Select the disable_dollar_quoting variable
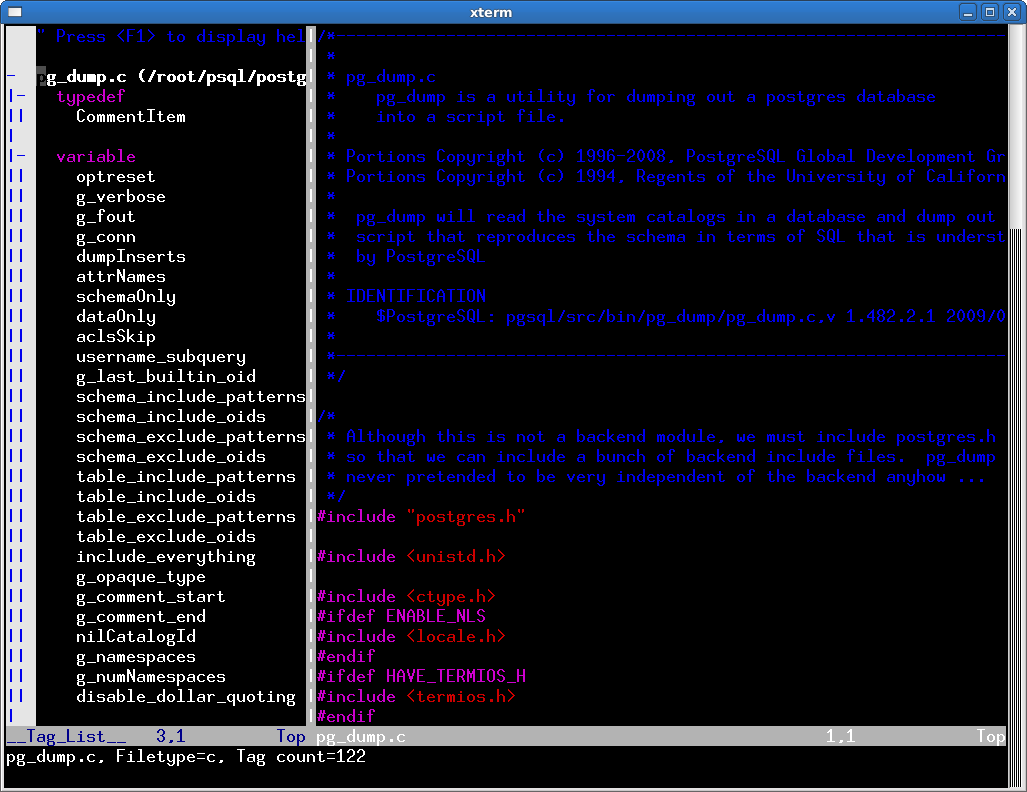 (186, 696)
